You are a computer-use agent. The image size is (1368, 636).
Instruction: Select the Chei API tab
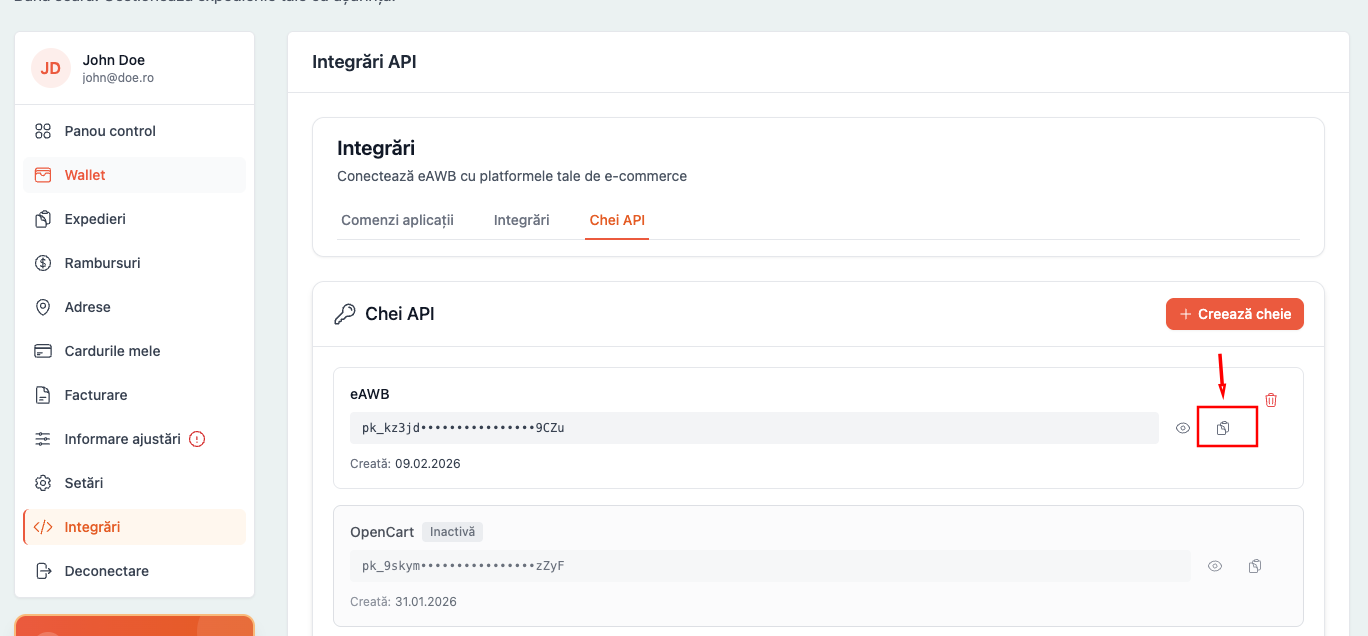coord(618,220)
